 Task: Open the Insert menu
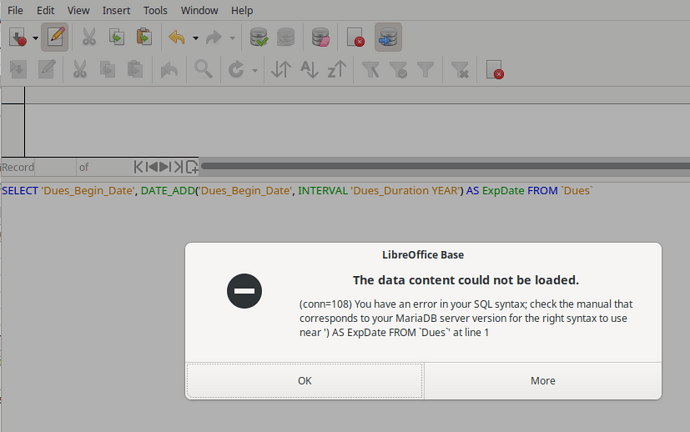click(116, 10)
